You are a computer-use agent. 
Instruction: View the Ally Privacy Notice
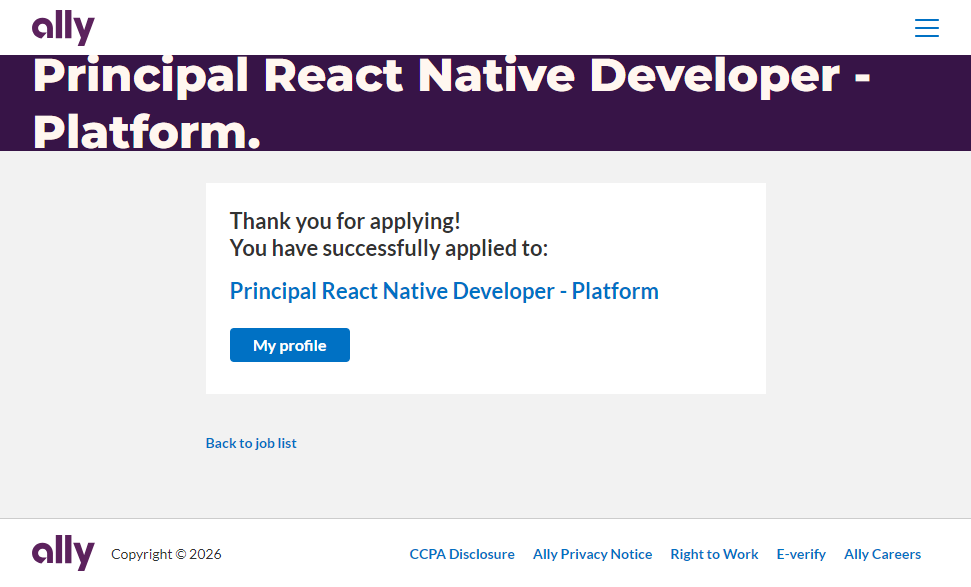[592, 554]
